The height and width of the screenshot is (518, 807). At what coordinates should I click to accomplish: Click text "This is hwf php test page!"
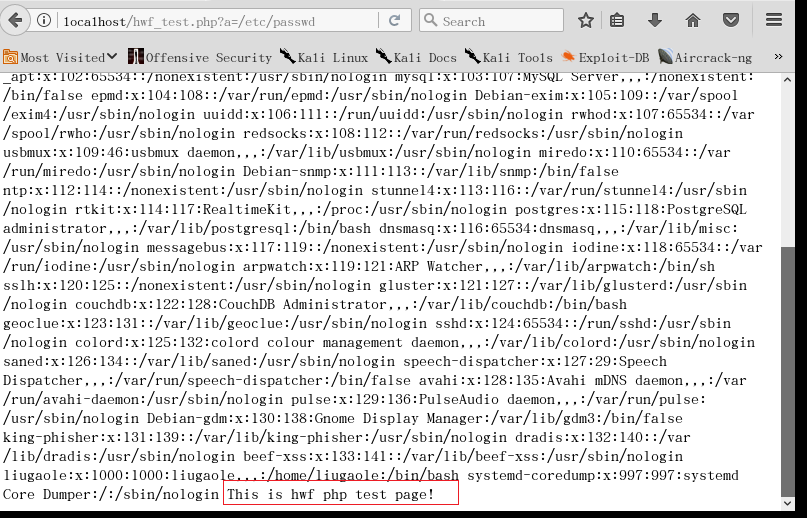[x=330, y=494]
